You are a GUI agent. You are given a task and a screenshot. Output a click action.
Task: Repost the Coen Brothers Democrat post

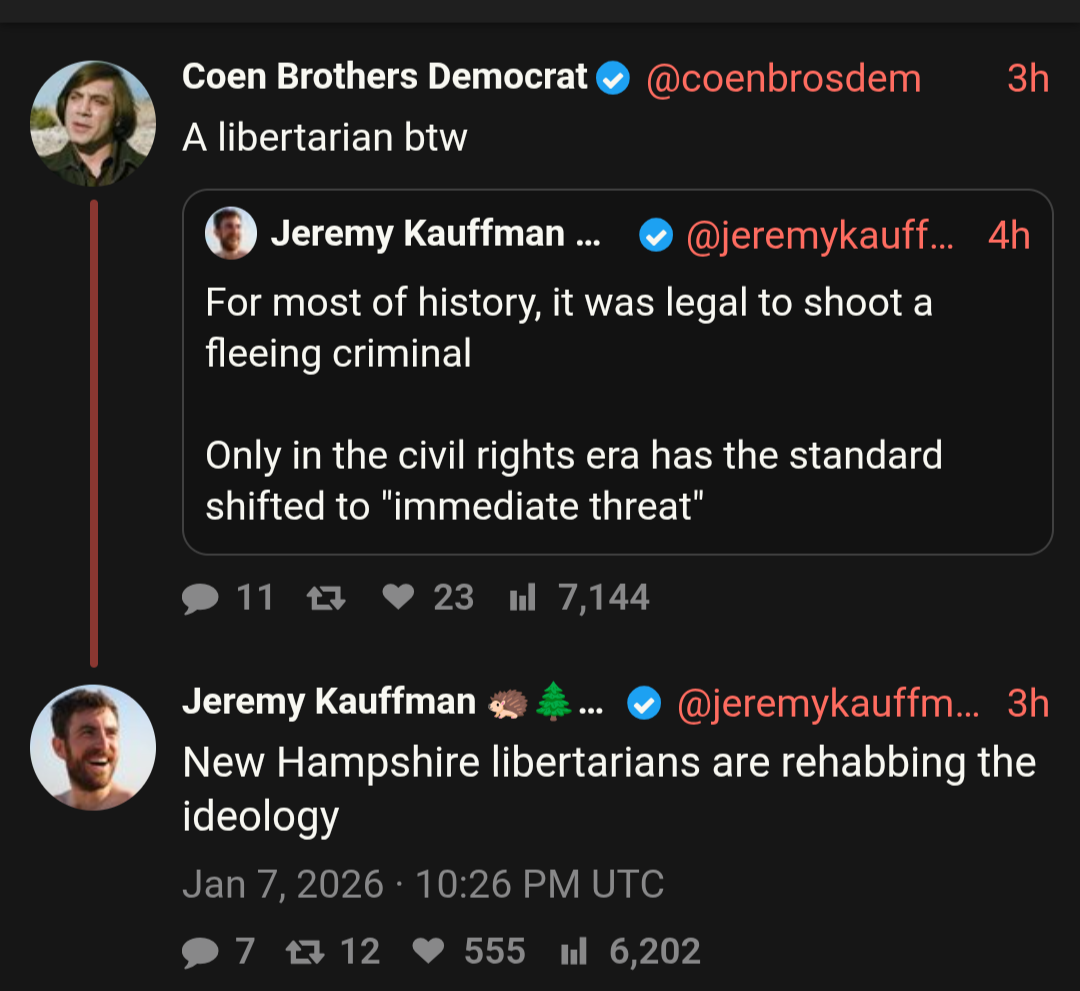(322, 598)
